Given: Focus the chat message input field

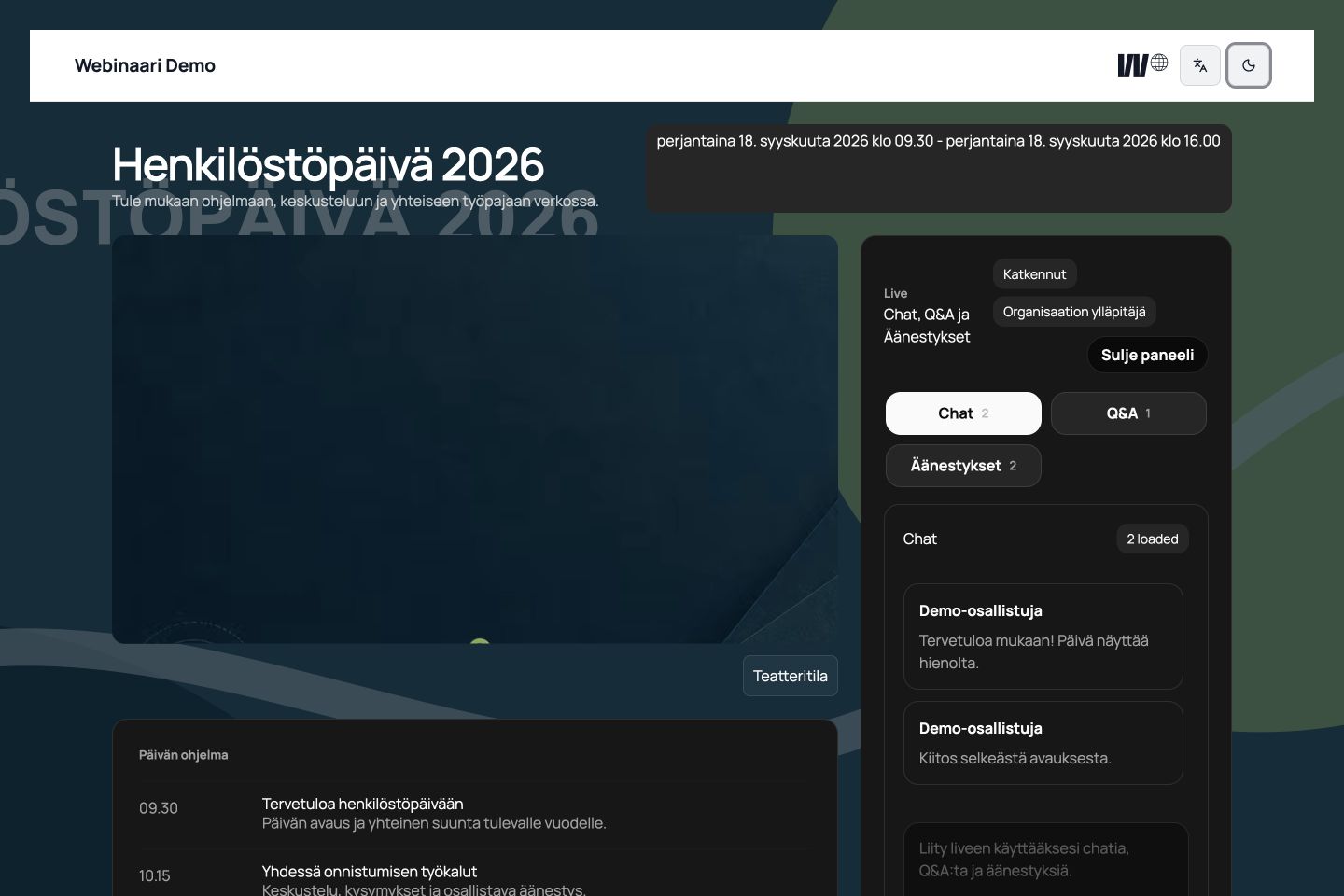Looking at the screenshot, I should tap(1045, 860).
